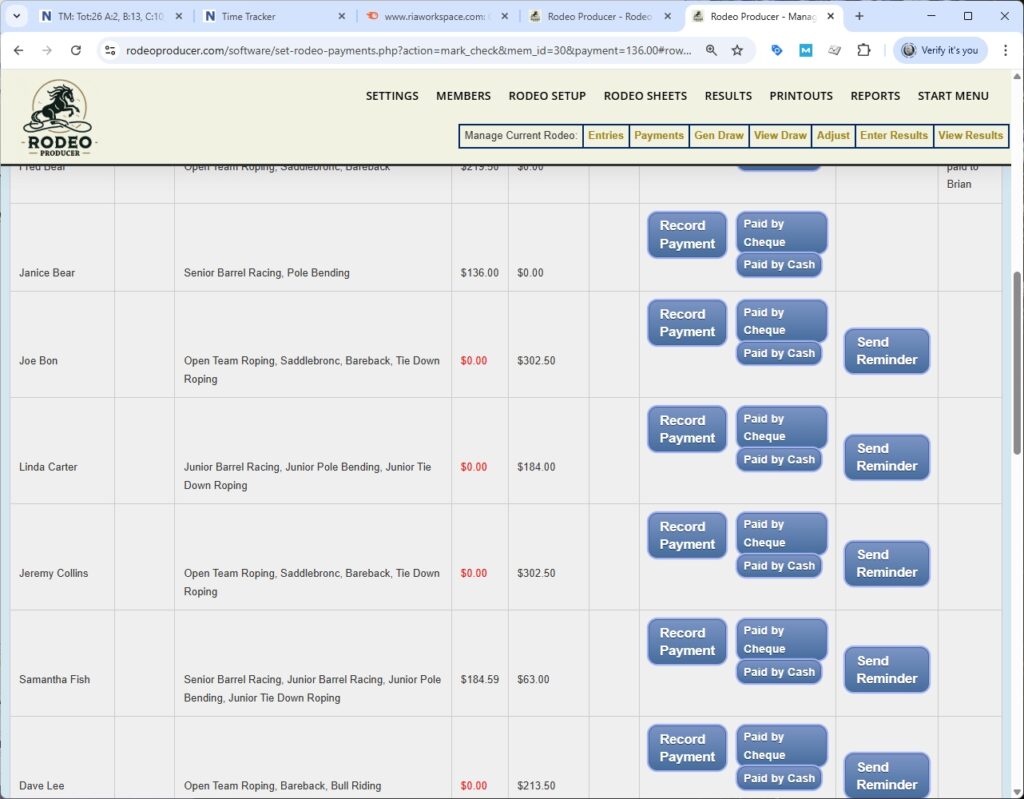The width and height of the screenshot is (1024, 799).
Task: Switch to the Time Tracker tab
Action: coord(270,16)
